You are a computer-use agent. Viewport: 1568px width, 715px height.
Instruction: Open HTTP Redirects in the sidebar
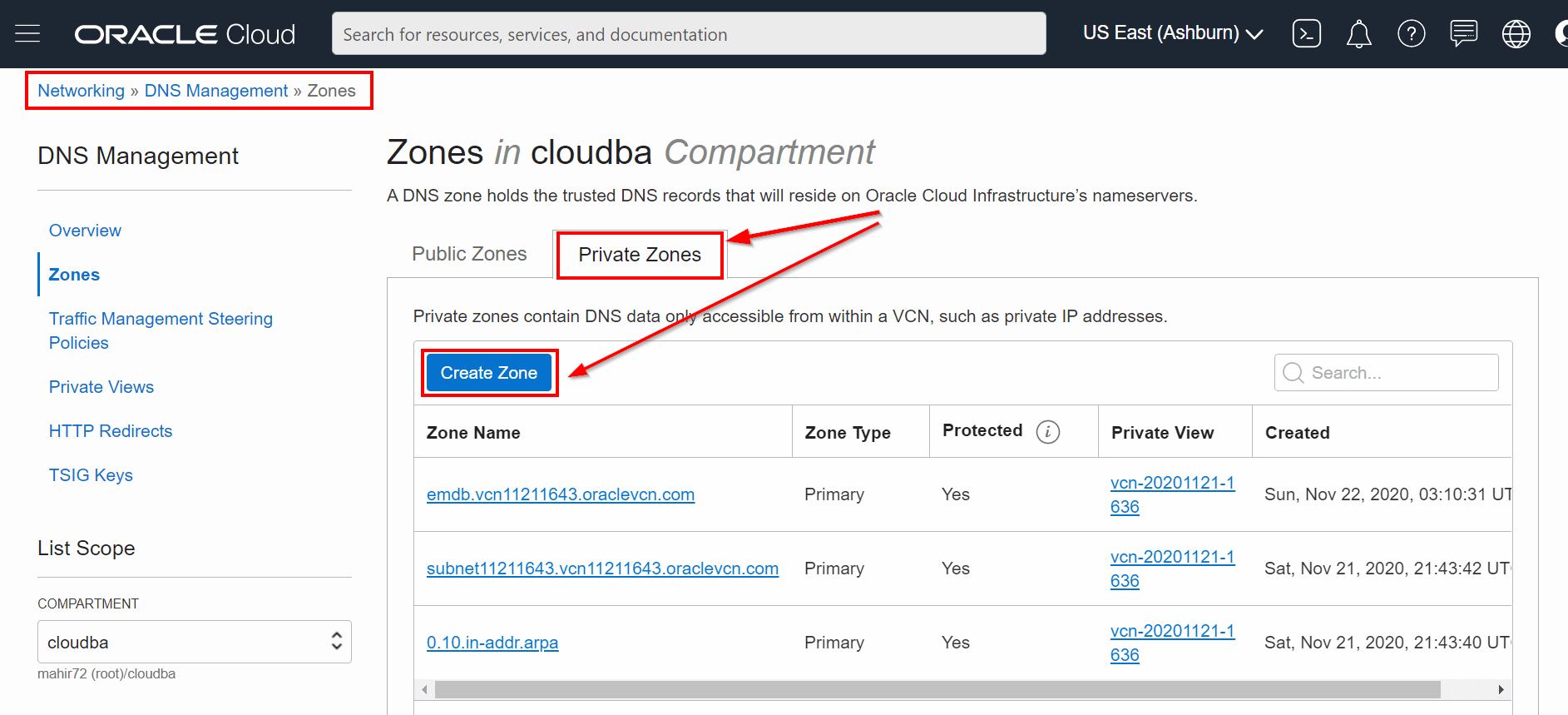coord(111,431)
